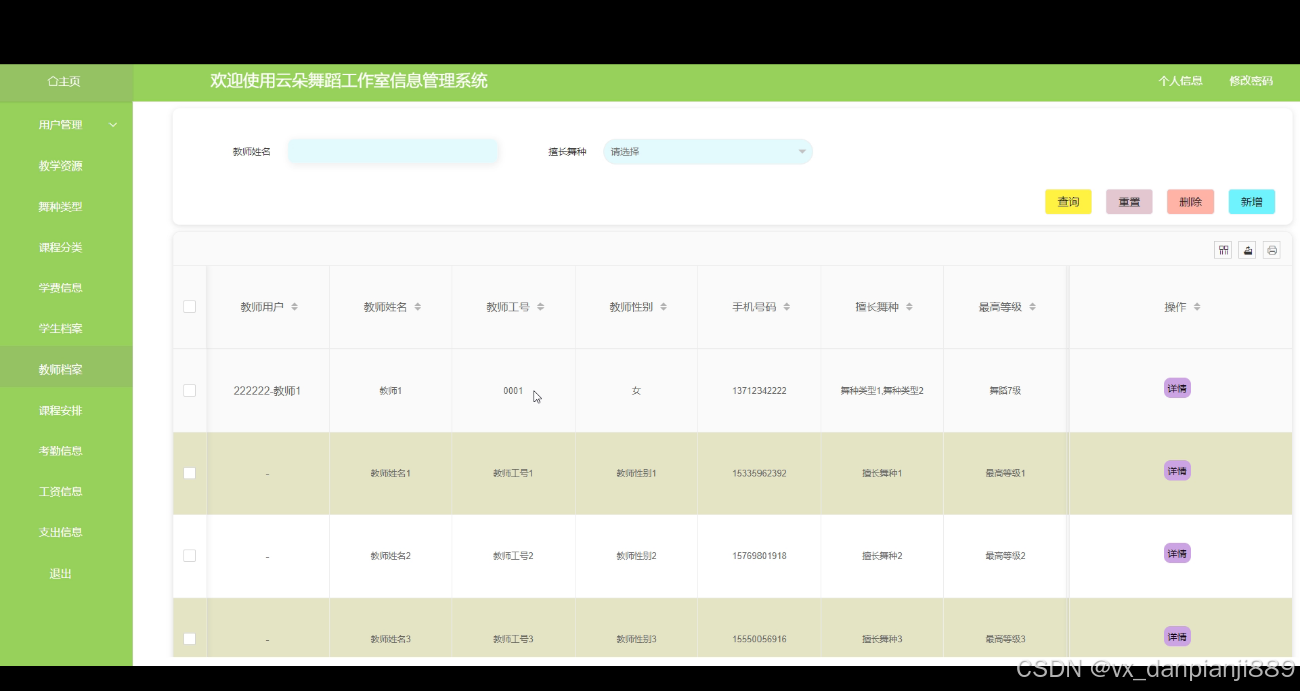Click the 0001 teacher number cell
The image size is (1300, 691).
(513, 391)
